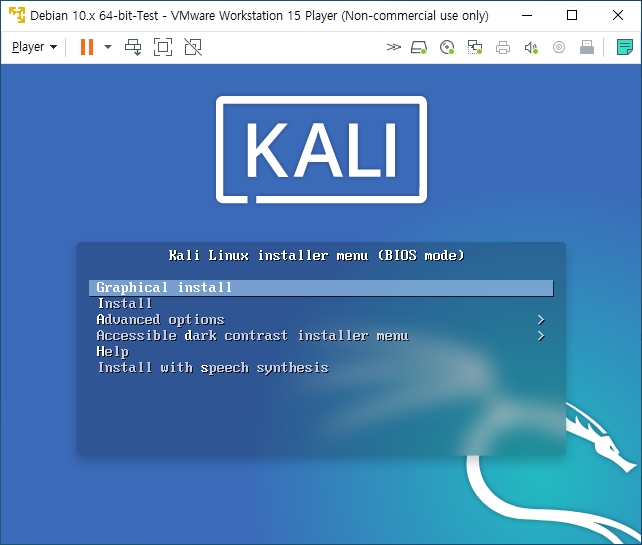
Task: Open the green message log icon
Action: coord(625,47)
